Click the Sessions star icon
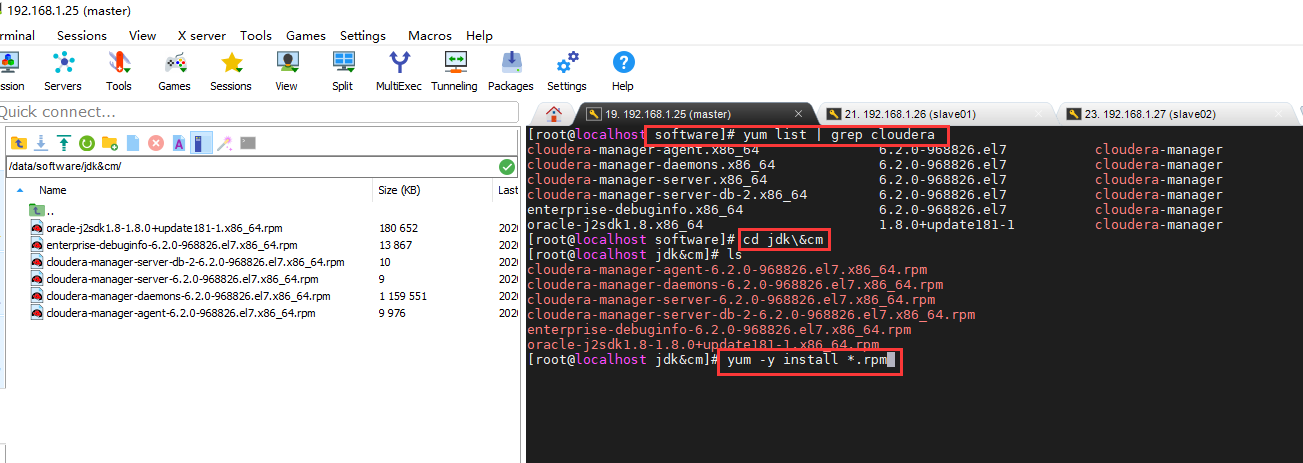Screen dimensions: 1303x463 click(231, 71)
